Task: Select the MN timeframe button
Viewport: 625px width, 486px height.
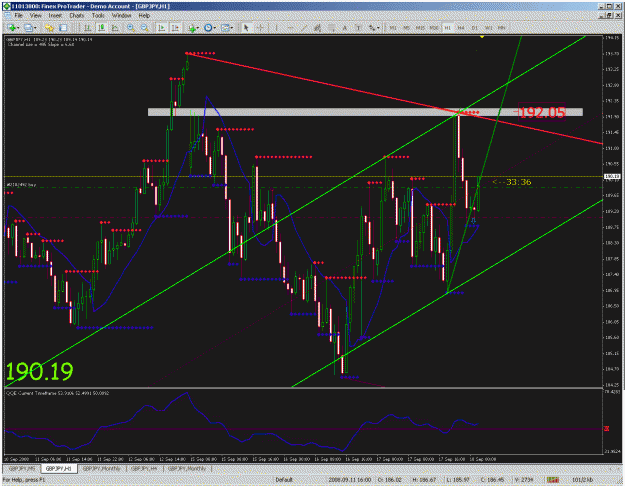Action: point(501,28)
